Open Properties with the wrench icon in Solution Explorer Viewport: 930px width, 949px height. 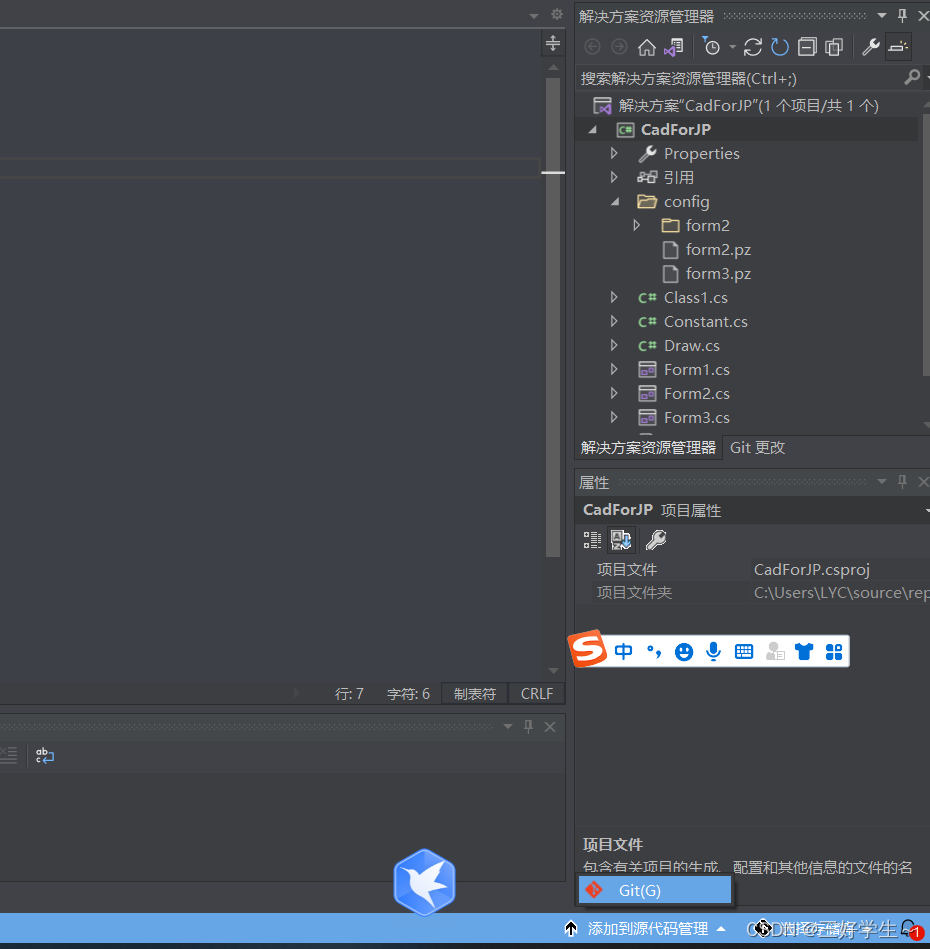click(x=869, y=47)
